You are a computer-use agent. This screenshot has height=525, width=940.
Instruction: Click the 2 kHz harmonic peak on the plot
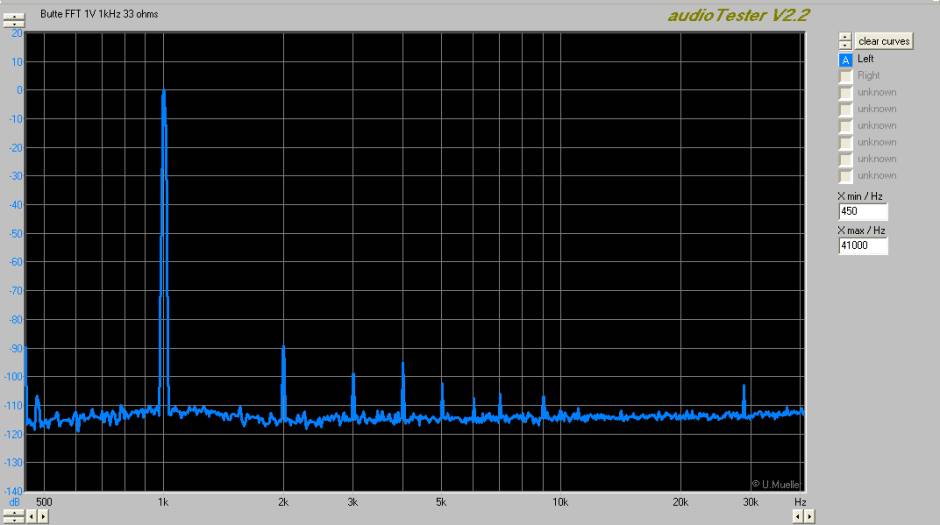point(283,348)
